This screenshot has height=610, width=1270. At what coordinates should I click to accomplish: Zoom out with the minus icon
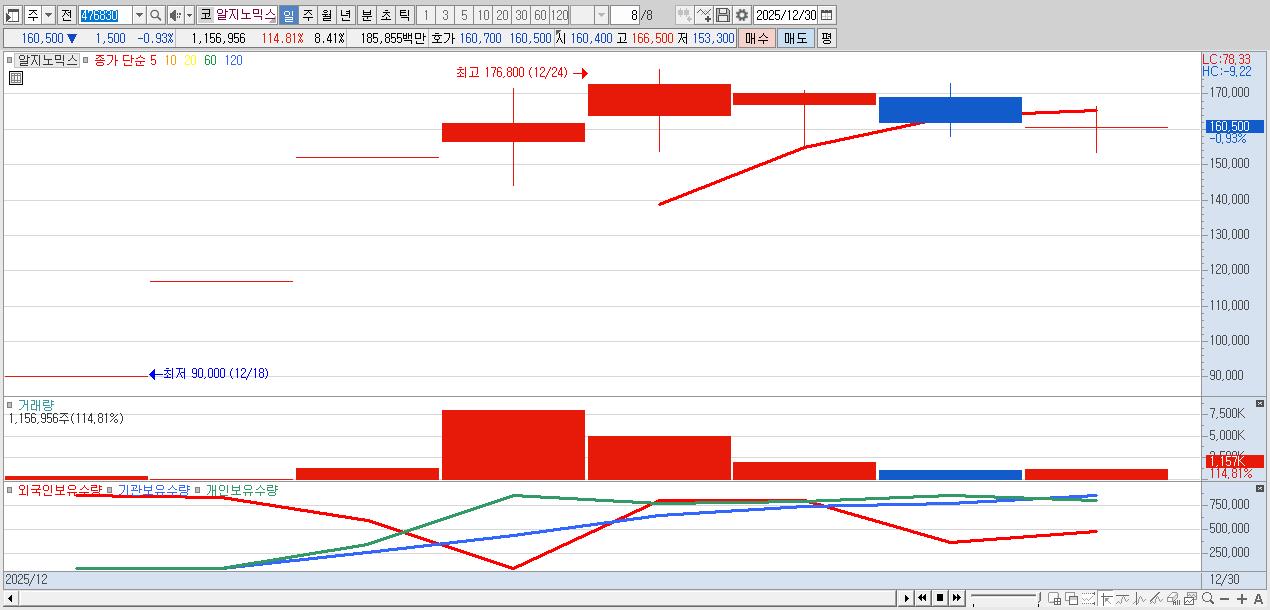[1224, 599]
